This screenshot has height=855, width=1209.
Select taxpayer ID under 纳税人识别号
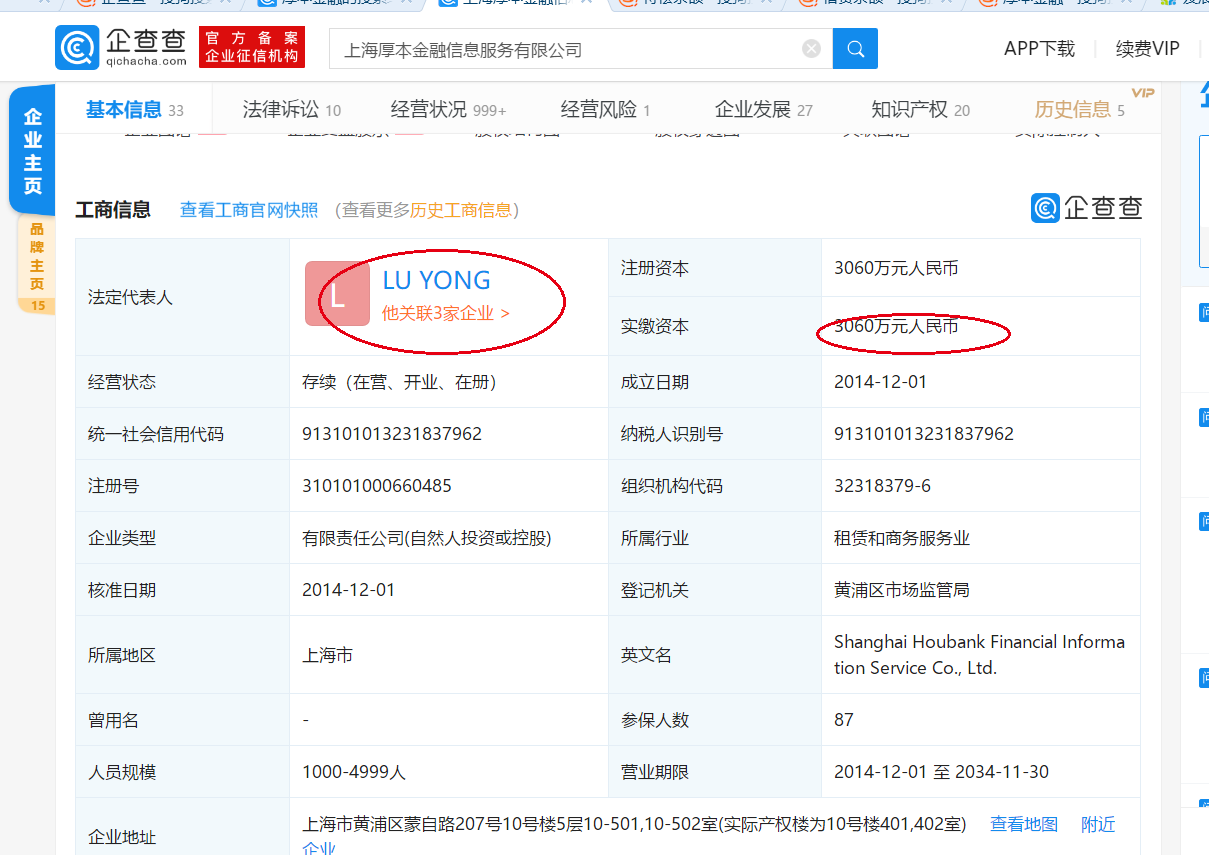(924, 434)
